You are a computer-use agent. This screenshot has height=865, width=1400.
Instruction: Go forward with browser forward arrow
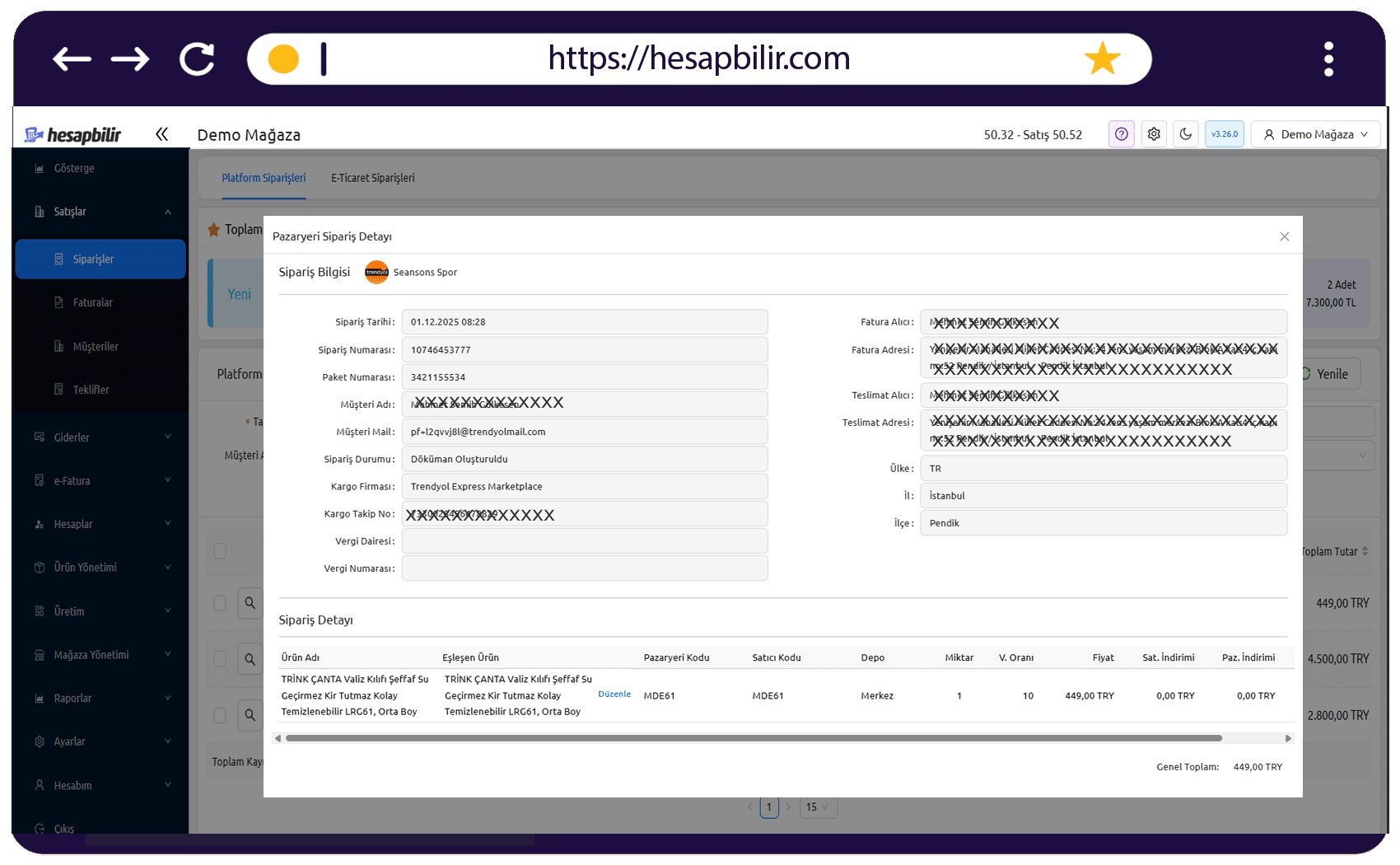[130, 58]
